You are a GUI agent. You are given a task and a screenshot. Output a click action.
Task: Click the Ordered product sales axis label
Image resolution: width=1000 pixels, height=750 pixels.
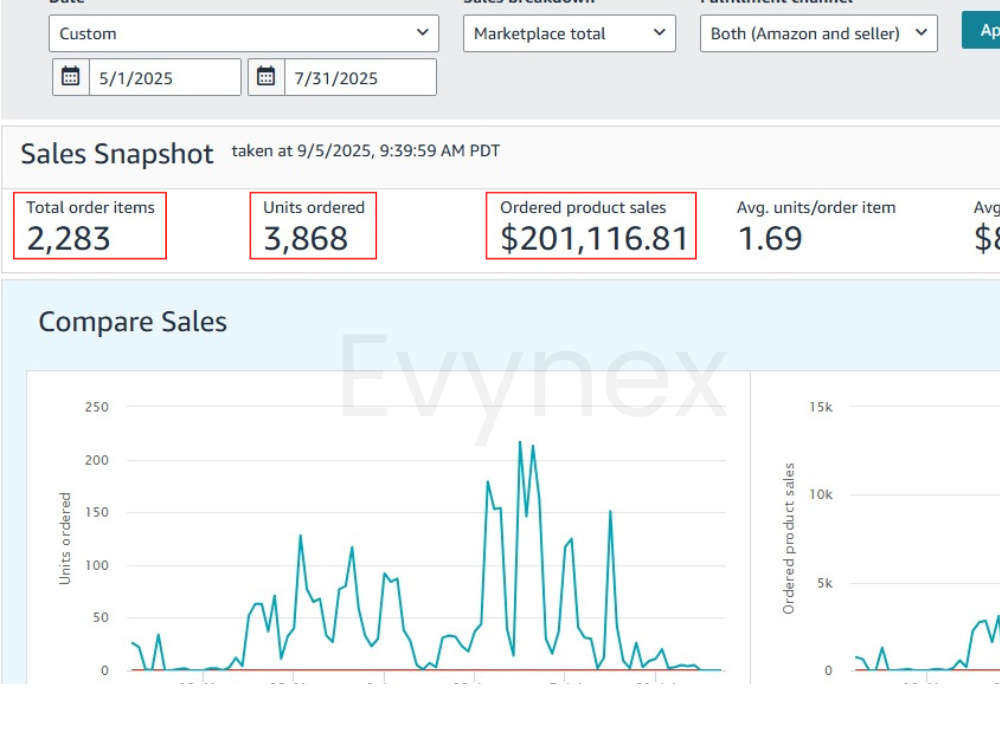[788, 538]
